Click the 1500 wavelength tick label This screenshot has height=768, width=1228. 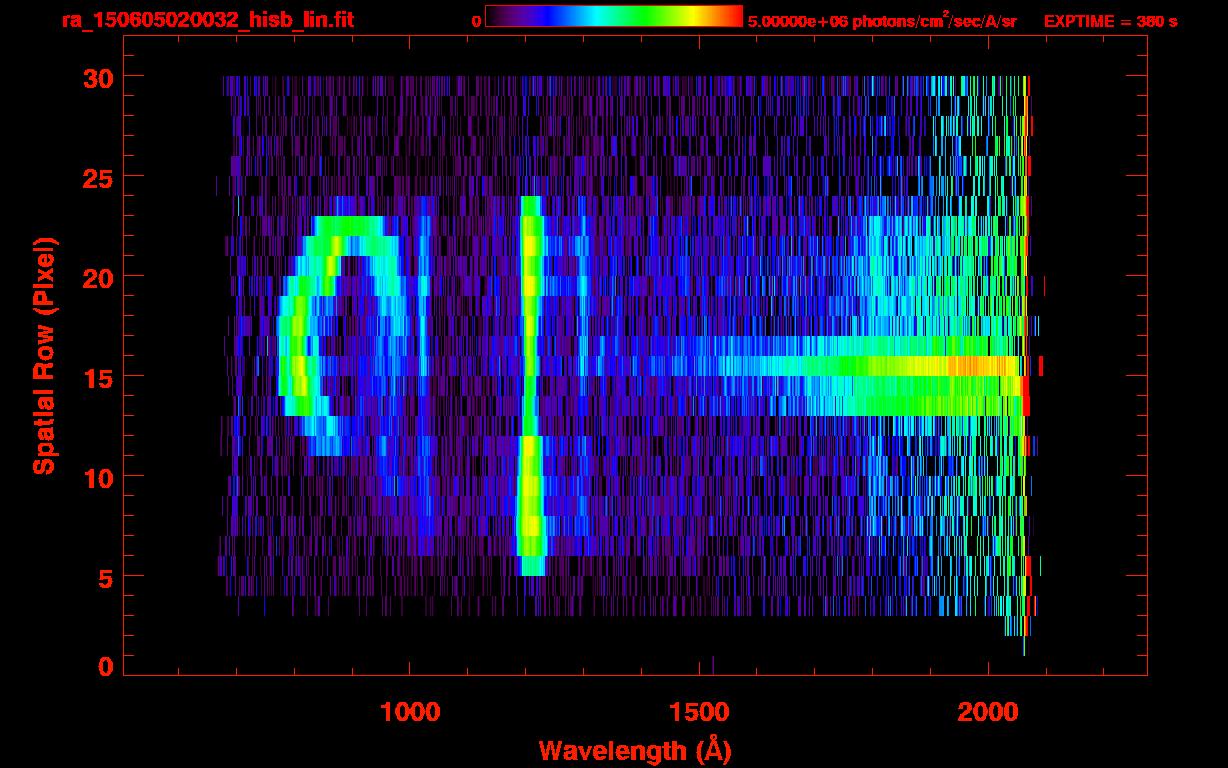[x=699, y=712]
